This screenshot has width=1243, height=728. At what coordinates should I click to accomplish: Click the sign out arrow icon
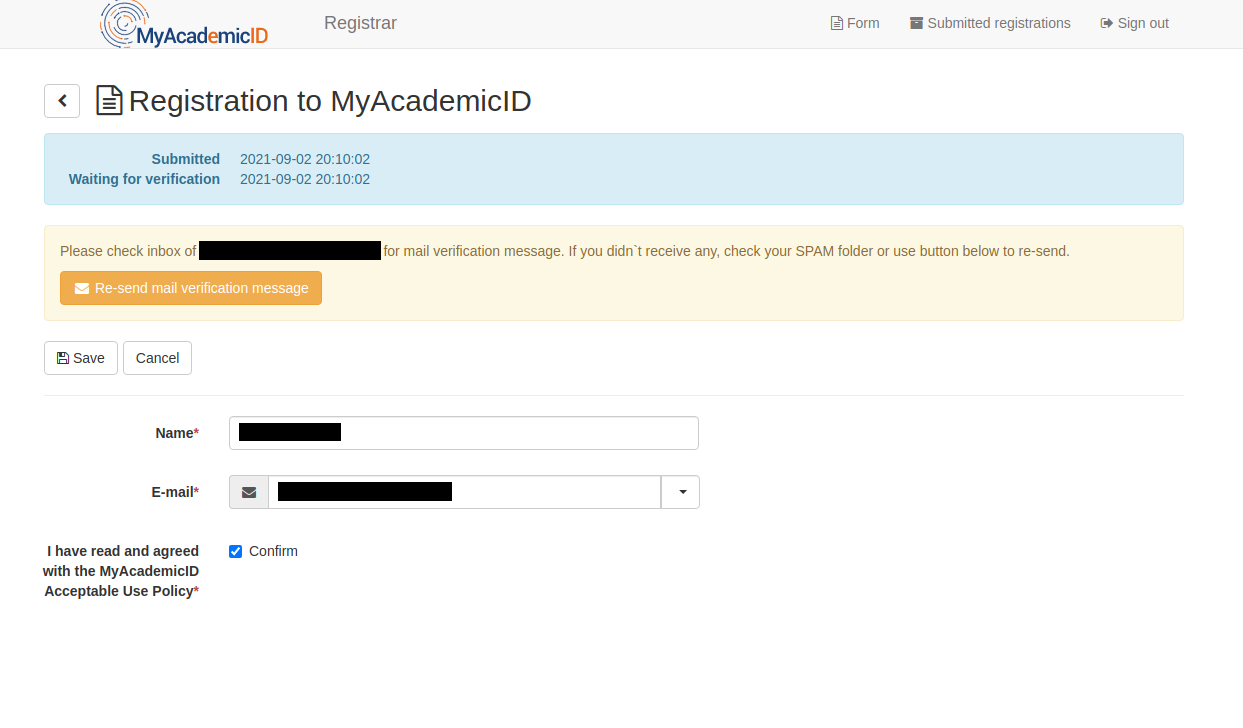(x=1106, y=23)
